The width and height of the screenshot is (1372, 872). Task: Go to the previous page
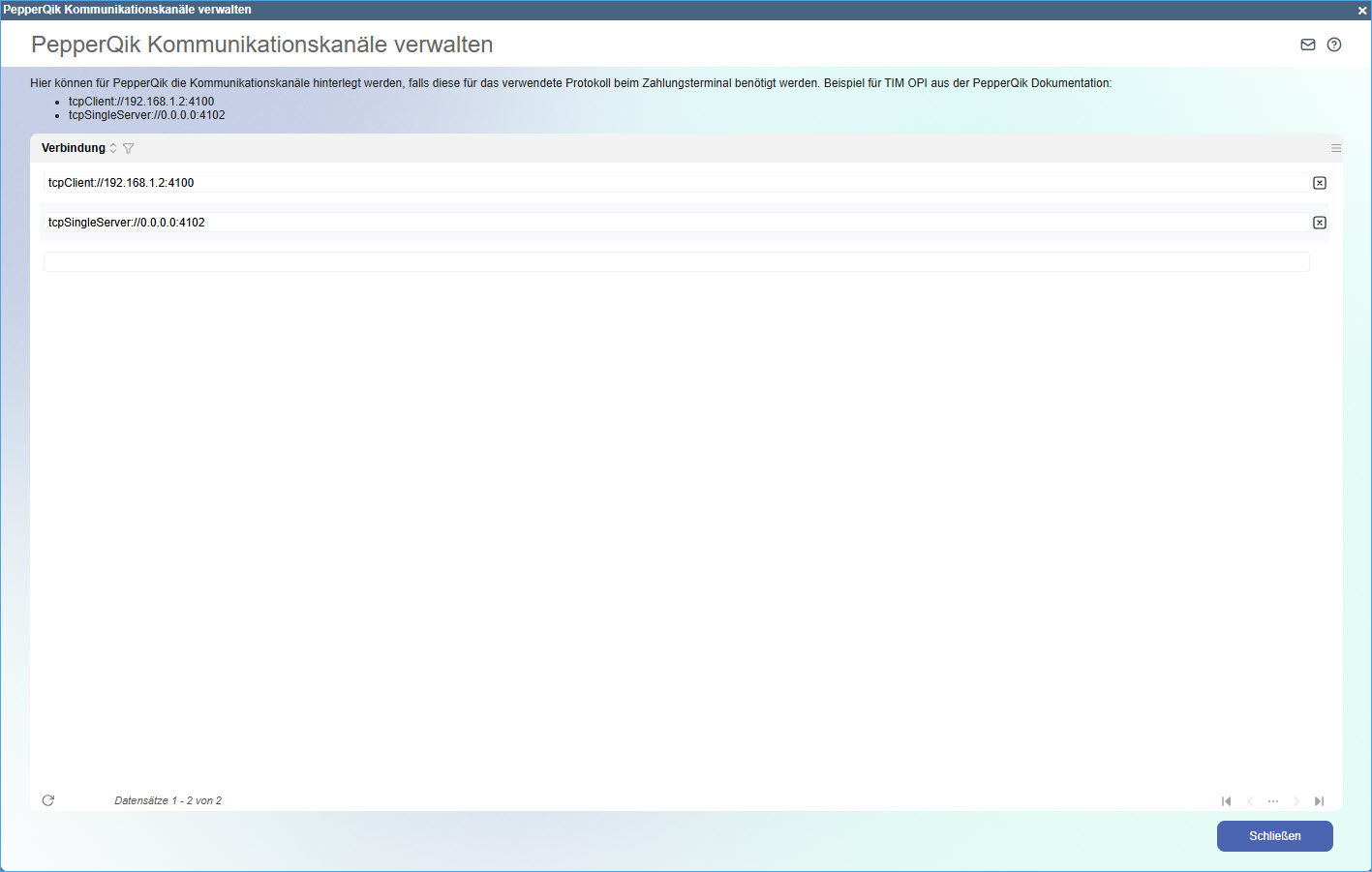1250,801
